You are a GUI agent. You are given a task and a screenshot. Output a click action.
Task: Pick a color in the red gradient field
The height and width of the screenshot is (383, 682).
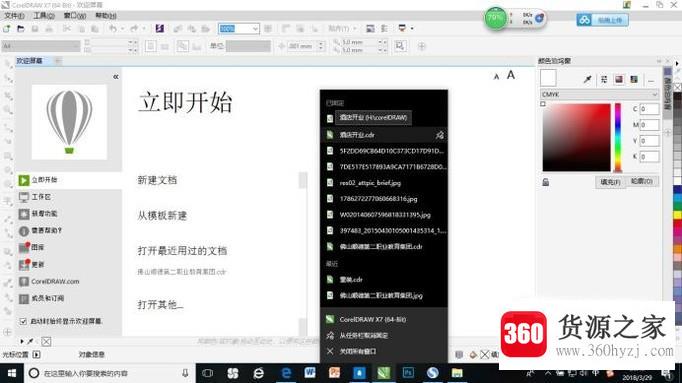point(576,137)
